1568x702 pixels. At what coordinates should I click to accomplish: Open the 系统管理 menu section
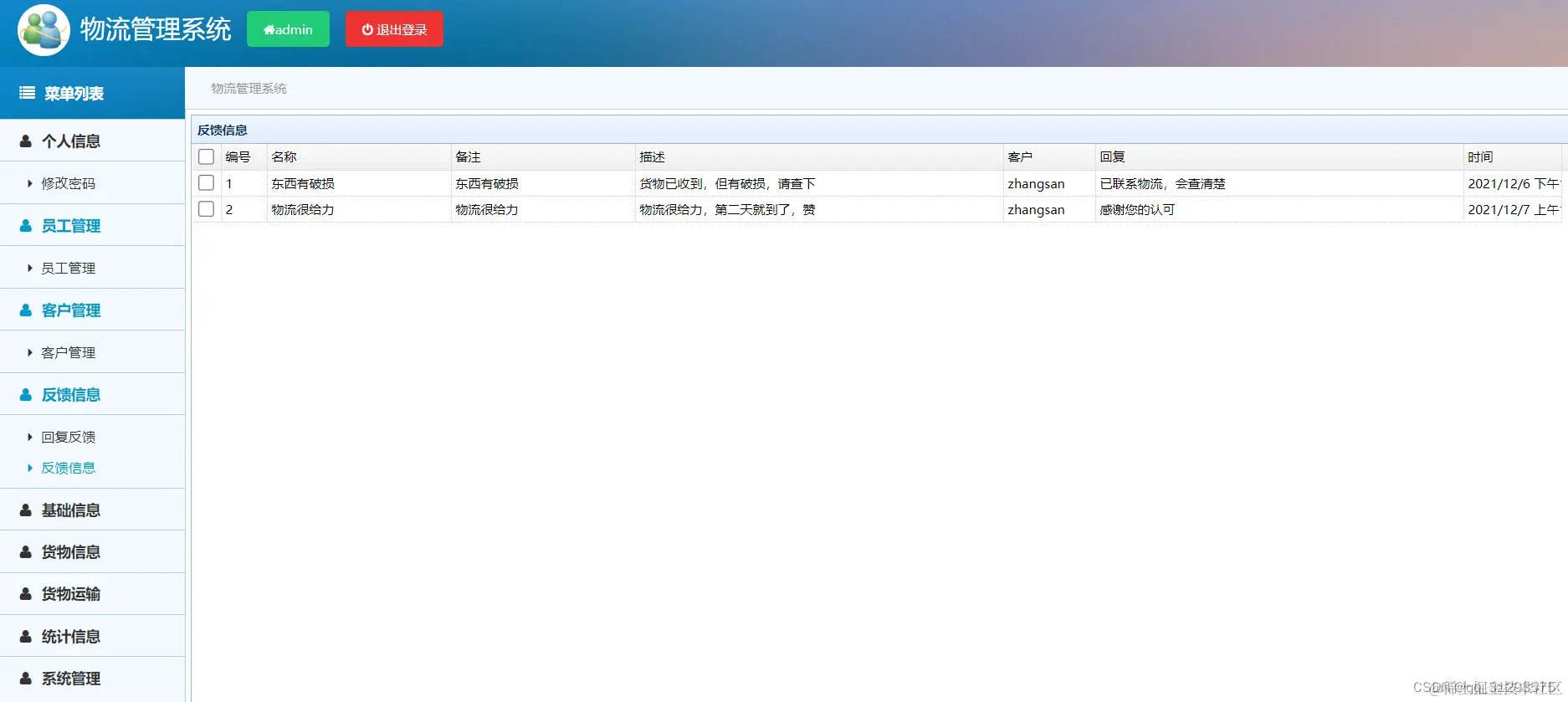click(x=92, y=679)
